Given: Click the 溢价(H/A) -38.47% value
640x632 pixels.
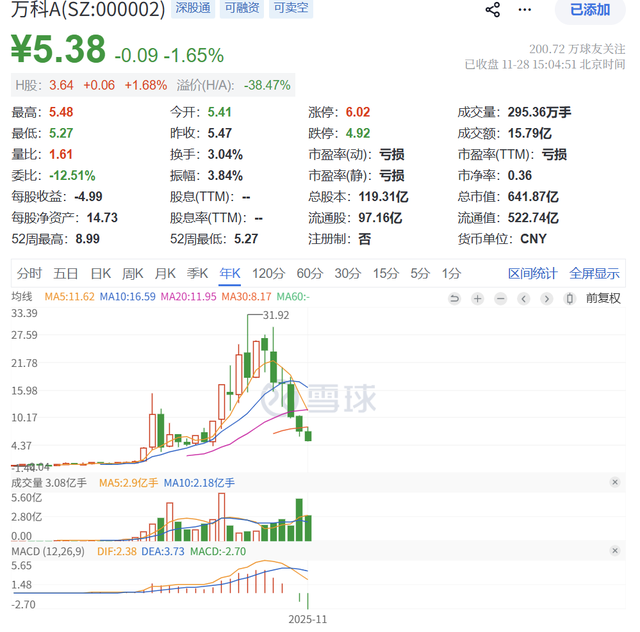Looking at the screenshot, I should tap(267, 85).
